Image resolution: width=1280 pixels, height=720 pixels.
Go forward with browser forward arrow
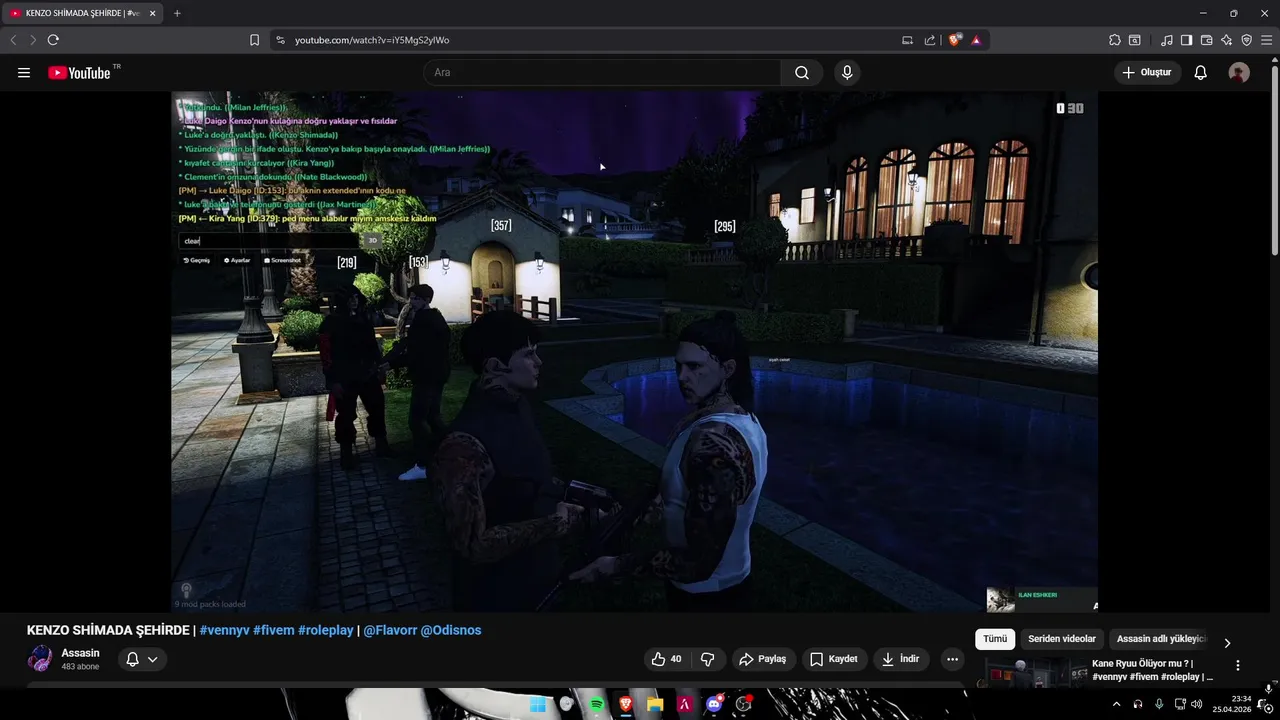tap(33, 40)
